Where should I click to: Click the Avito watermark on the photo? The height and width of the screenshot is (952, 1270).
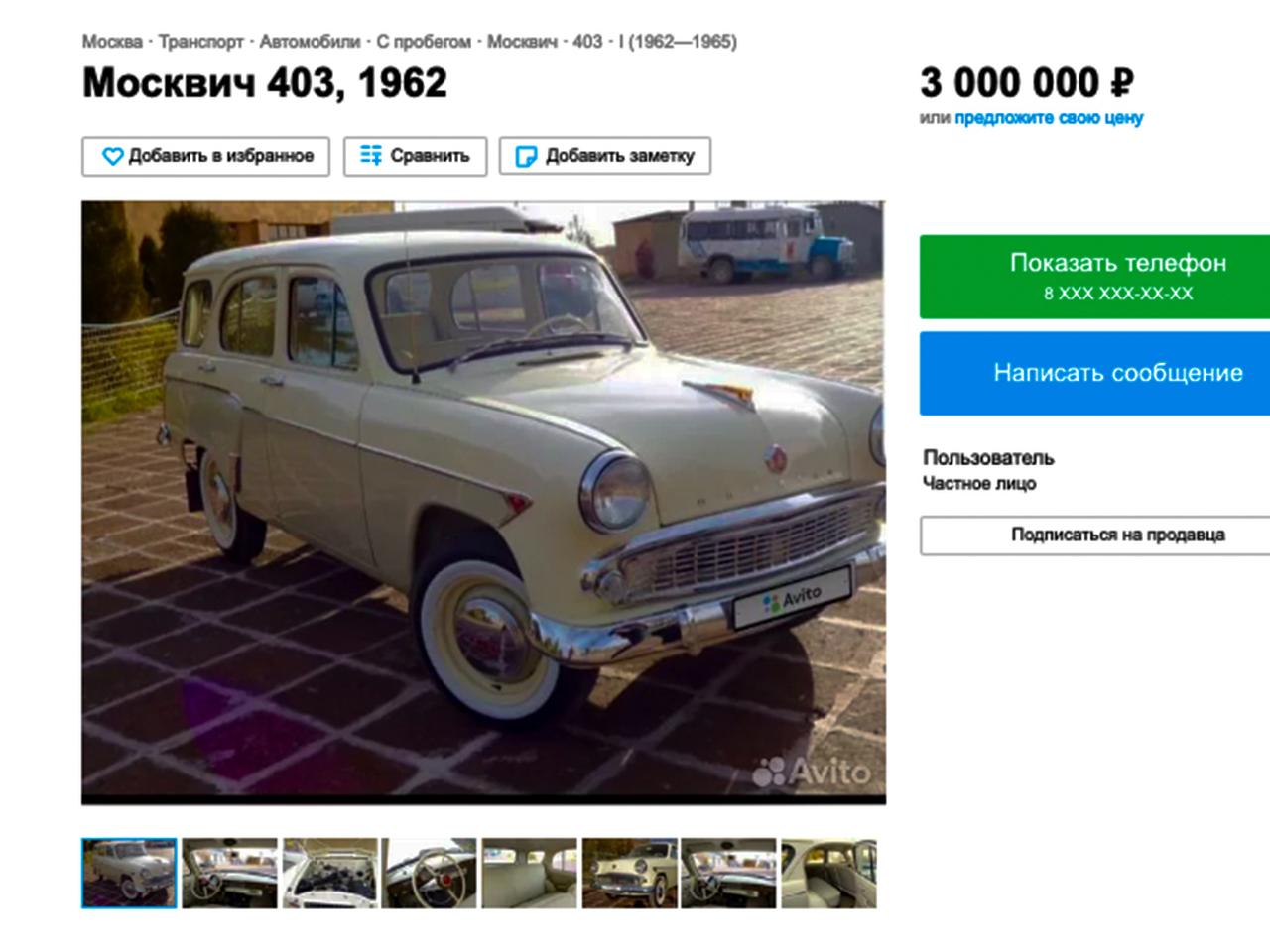click(811, 771)
